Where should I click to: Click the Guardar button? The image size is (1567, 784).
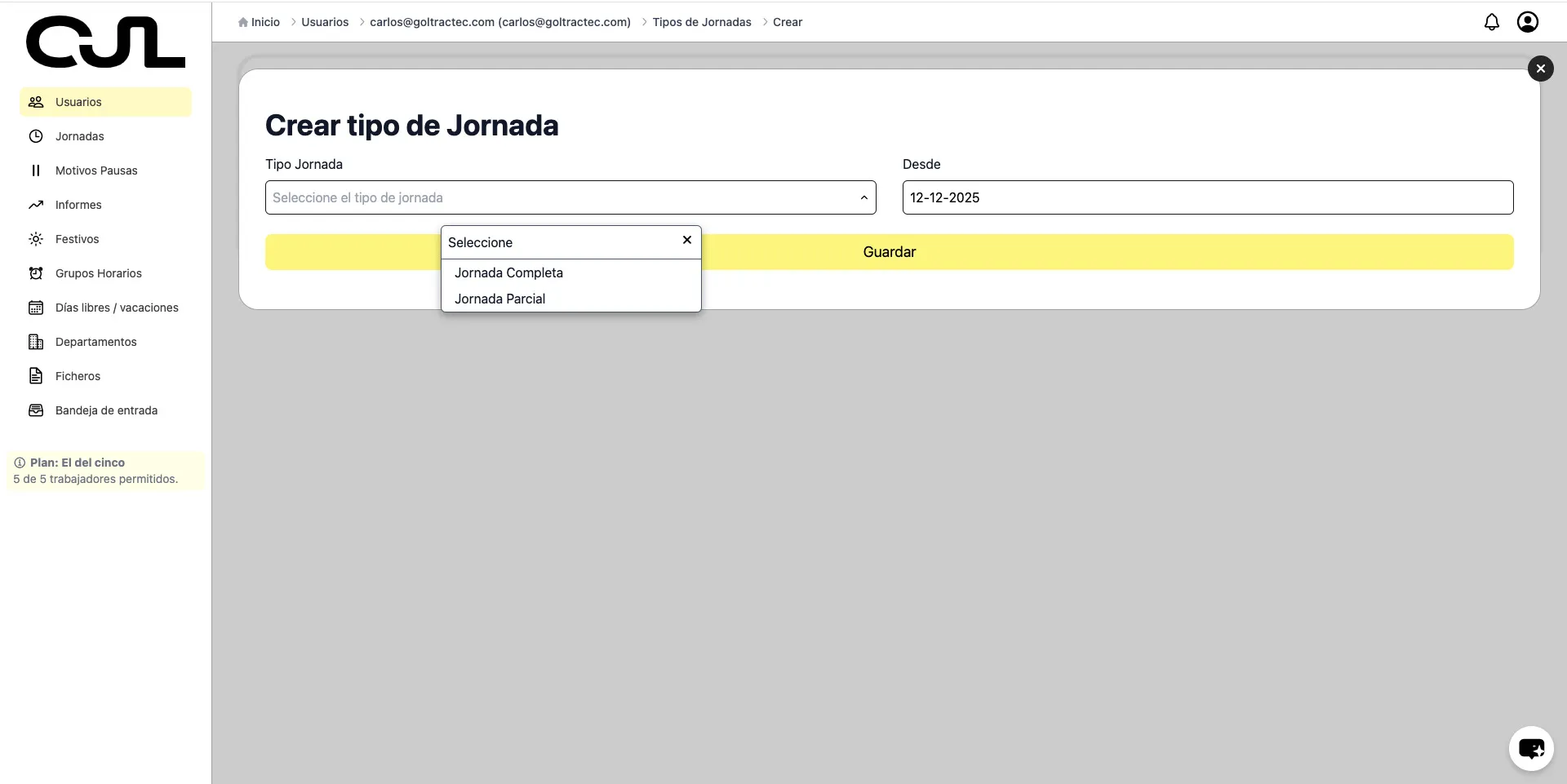click(890, 251)
